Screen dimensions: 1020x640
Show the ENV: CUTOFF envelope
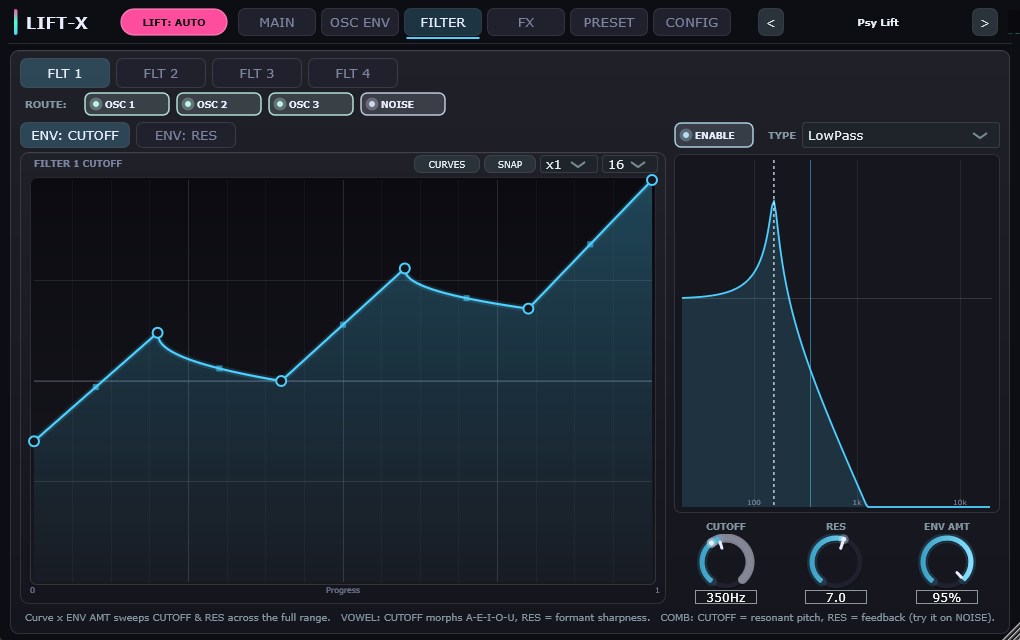75,135
